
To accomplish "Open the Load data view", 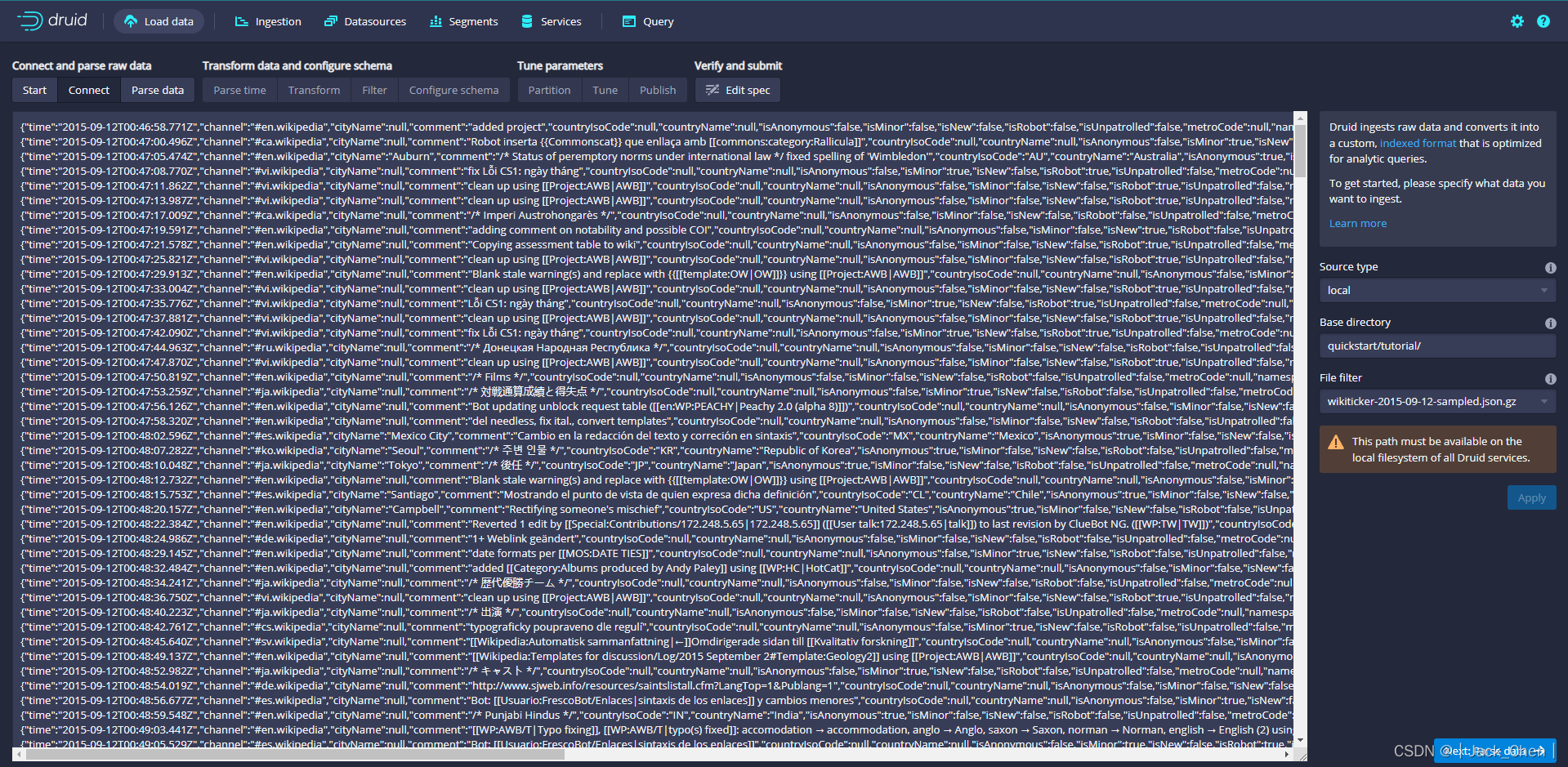I will point(159,21).
